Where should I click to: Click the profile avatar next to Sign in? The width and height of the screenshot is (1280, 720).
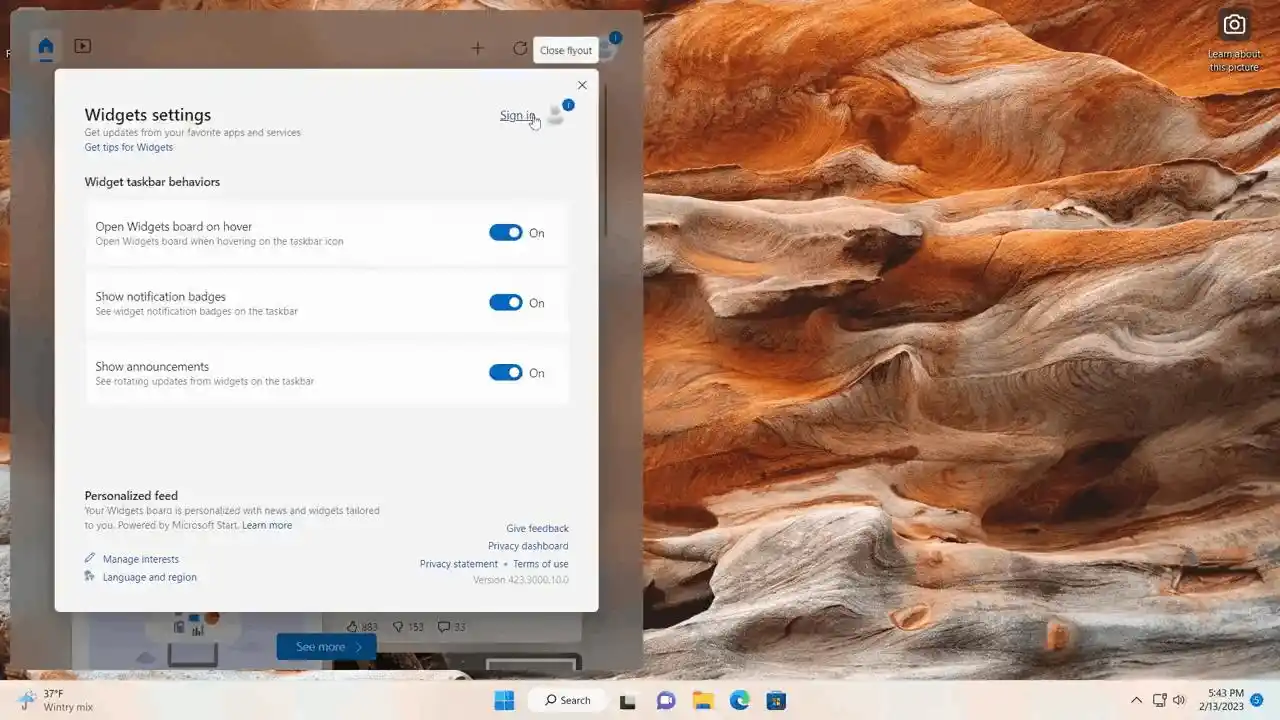click(x=556, y=116)
